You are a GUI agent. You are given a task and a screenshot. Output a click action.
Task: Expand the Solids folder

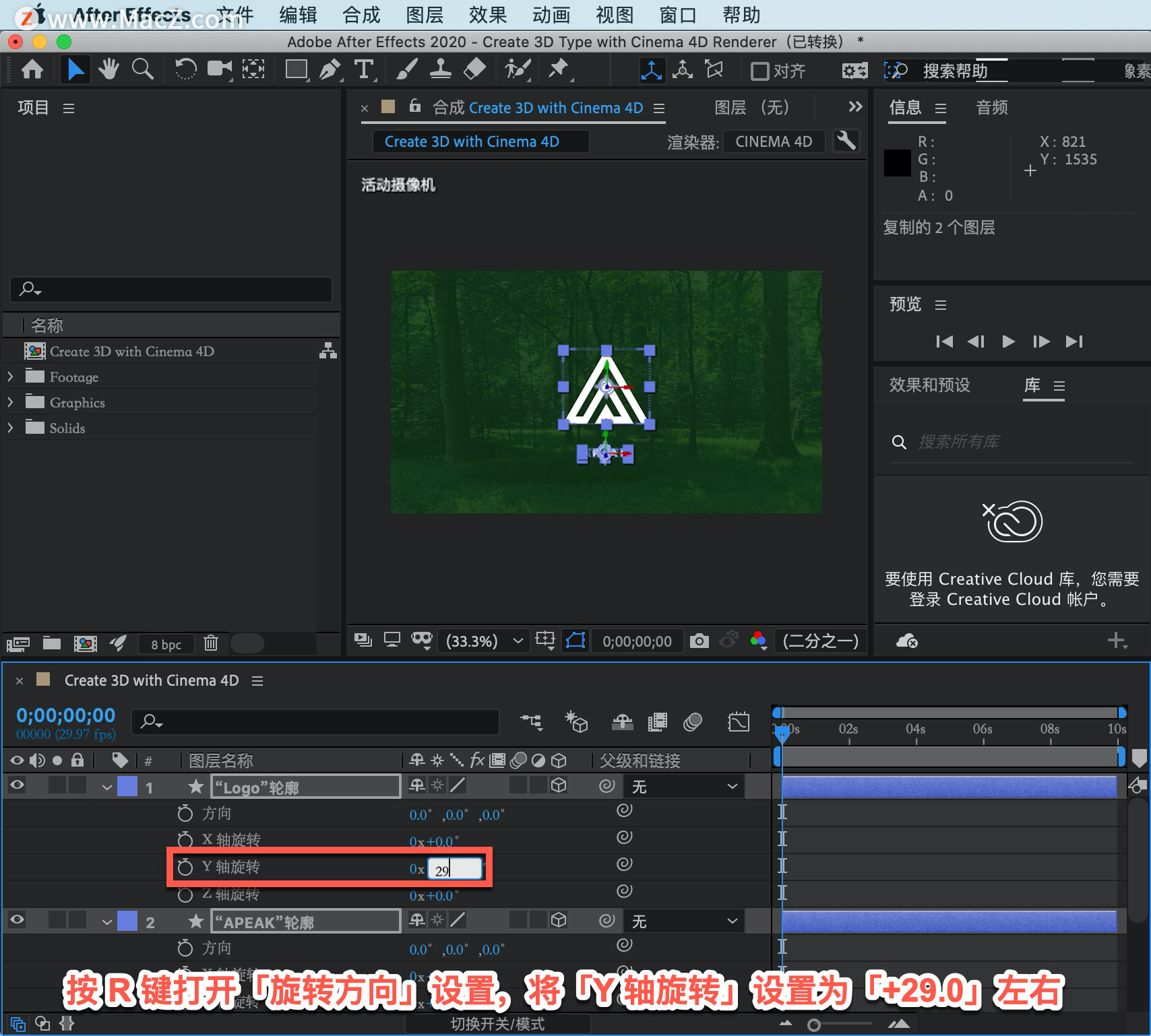pyautogui.click(x=10, y=428)
